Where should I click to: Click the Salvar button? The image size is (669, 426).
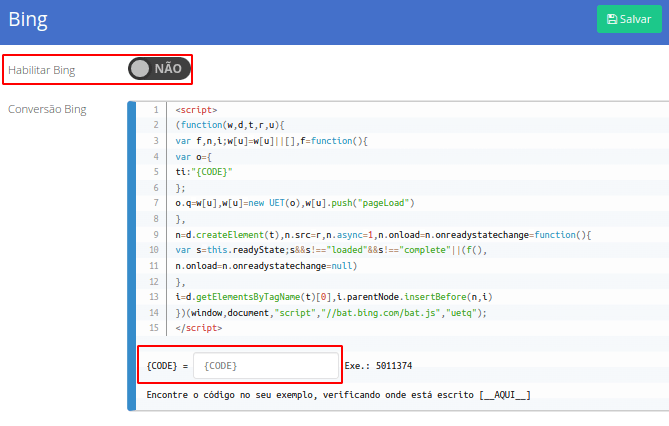coord(629,19)
